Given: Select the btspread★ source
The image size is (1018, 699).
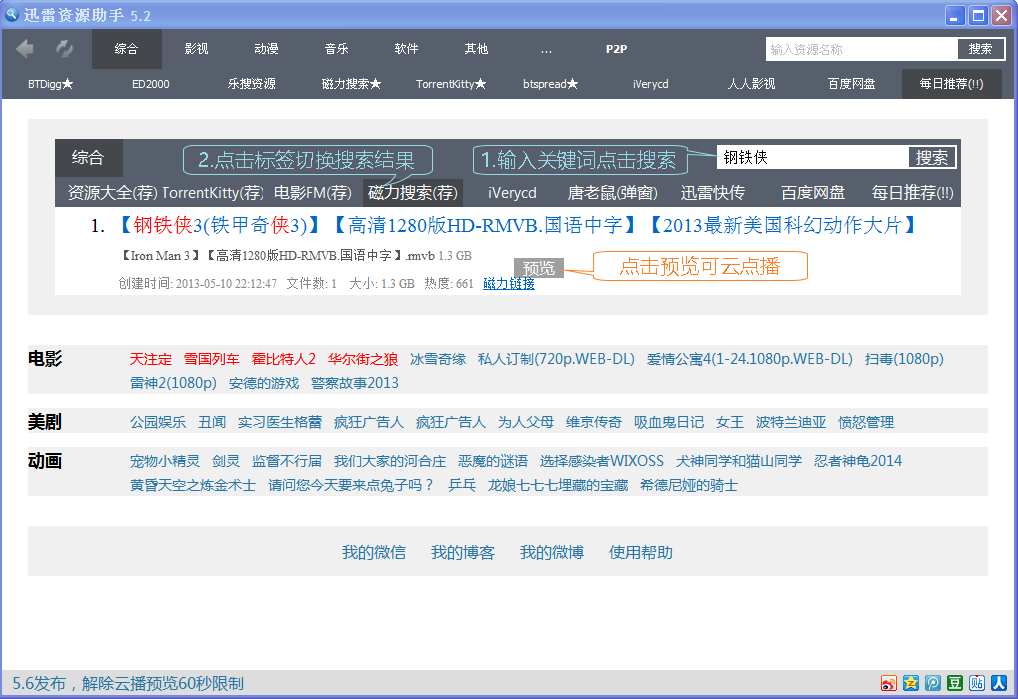Looking at the screenshot, I should click(x=551, y=84).
